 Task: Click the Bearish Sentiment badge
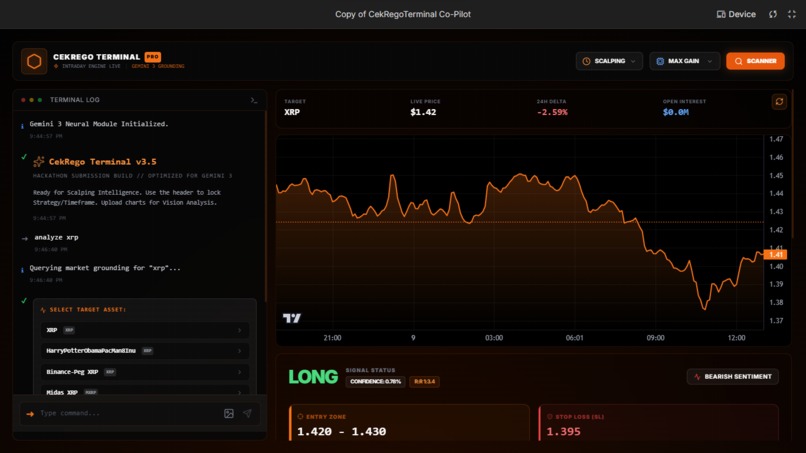click(x=732, y=377)
